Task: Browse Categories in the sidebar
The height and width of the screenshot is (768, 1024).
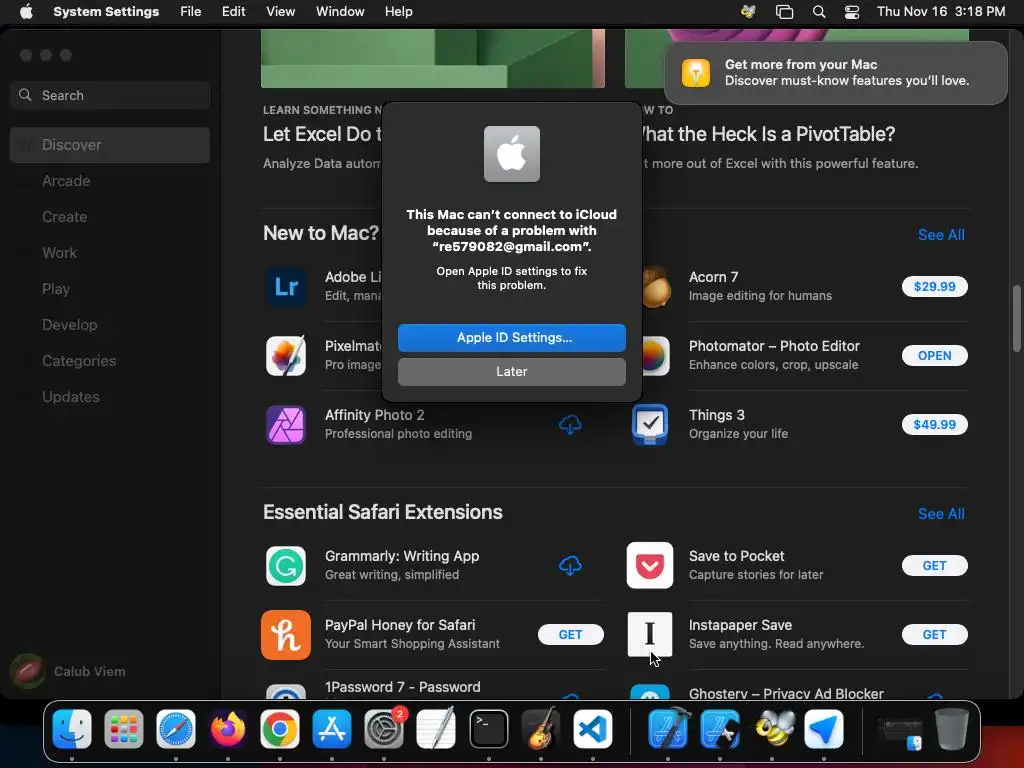Action: pos(110,360)
